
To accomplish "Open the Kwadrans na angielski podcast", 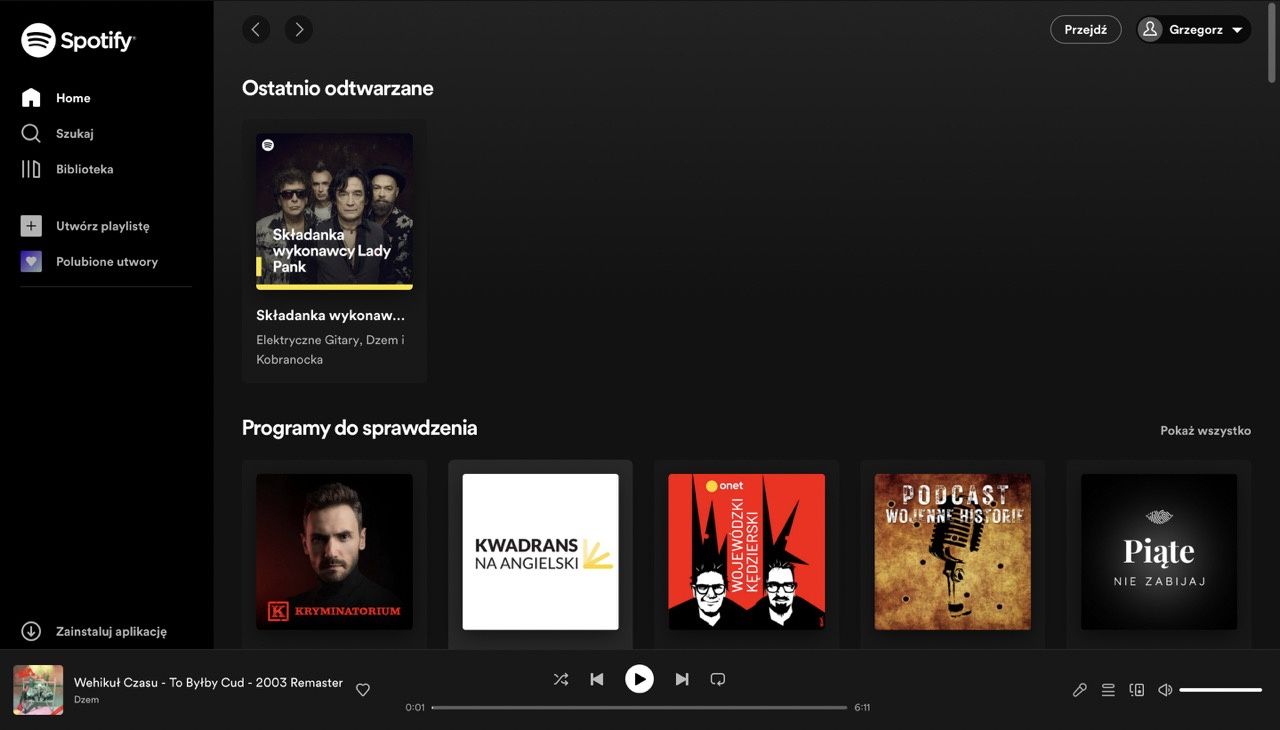I will tap(540, 552).
